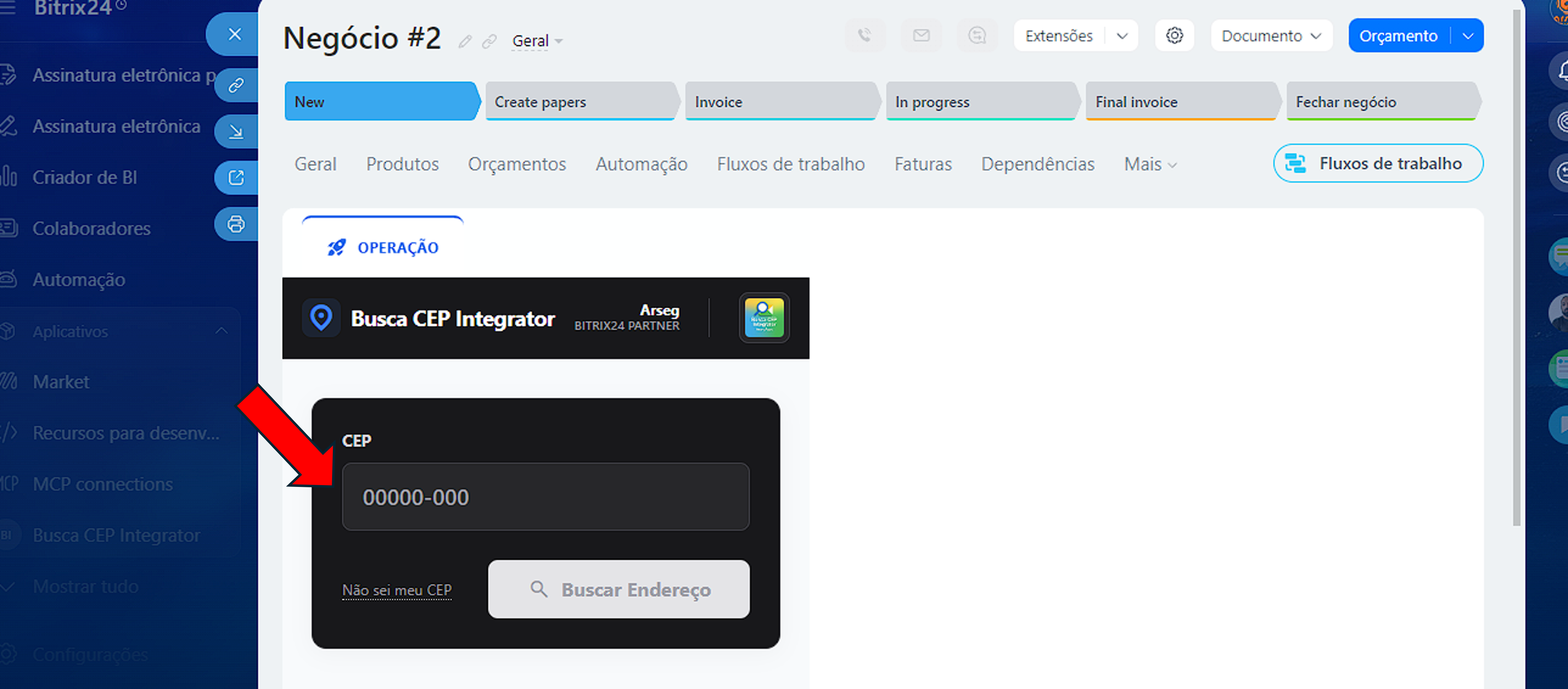The height and width of the screenshot is (689, 1568).
Task: Click the phone call icon
Action: (x=864, y=35)
